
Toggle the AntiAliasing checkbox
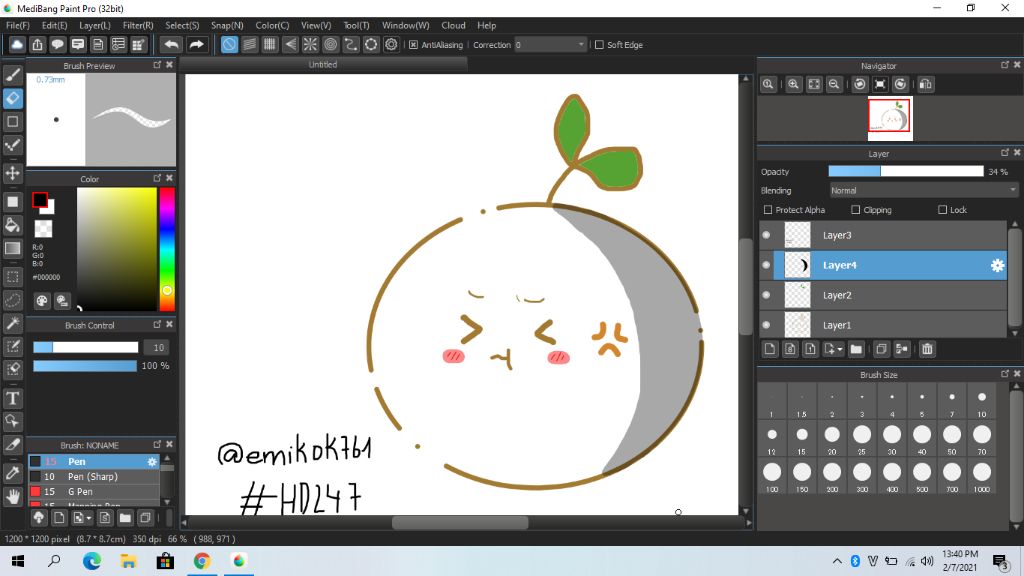pos(413,44)
